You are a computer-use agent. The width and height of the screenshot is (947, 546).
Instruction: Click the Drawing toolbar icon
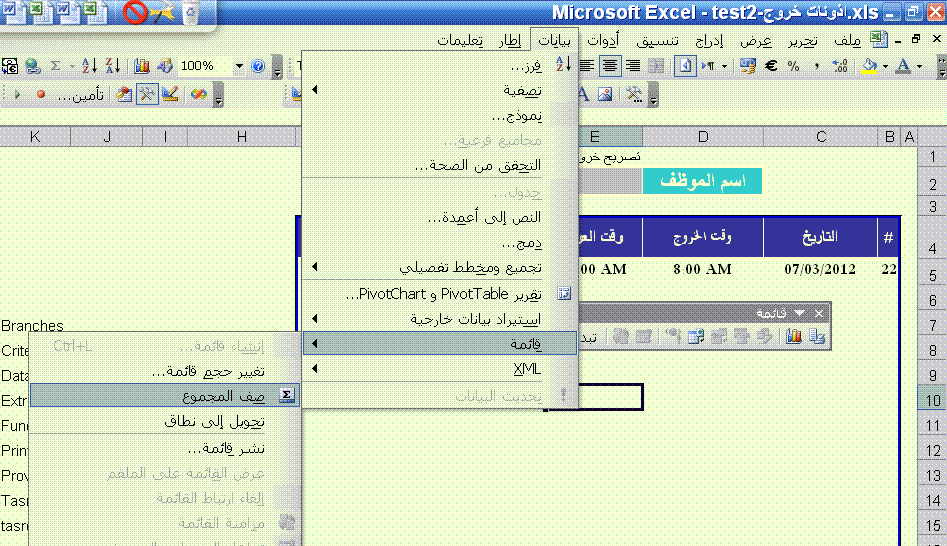pyautogui.click(x=164, y=66)
